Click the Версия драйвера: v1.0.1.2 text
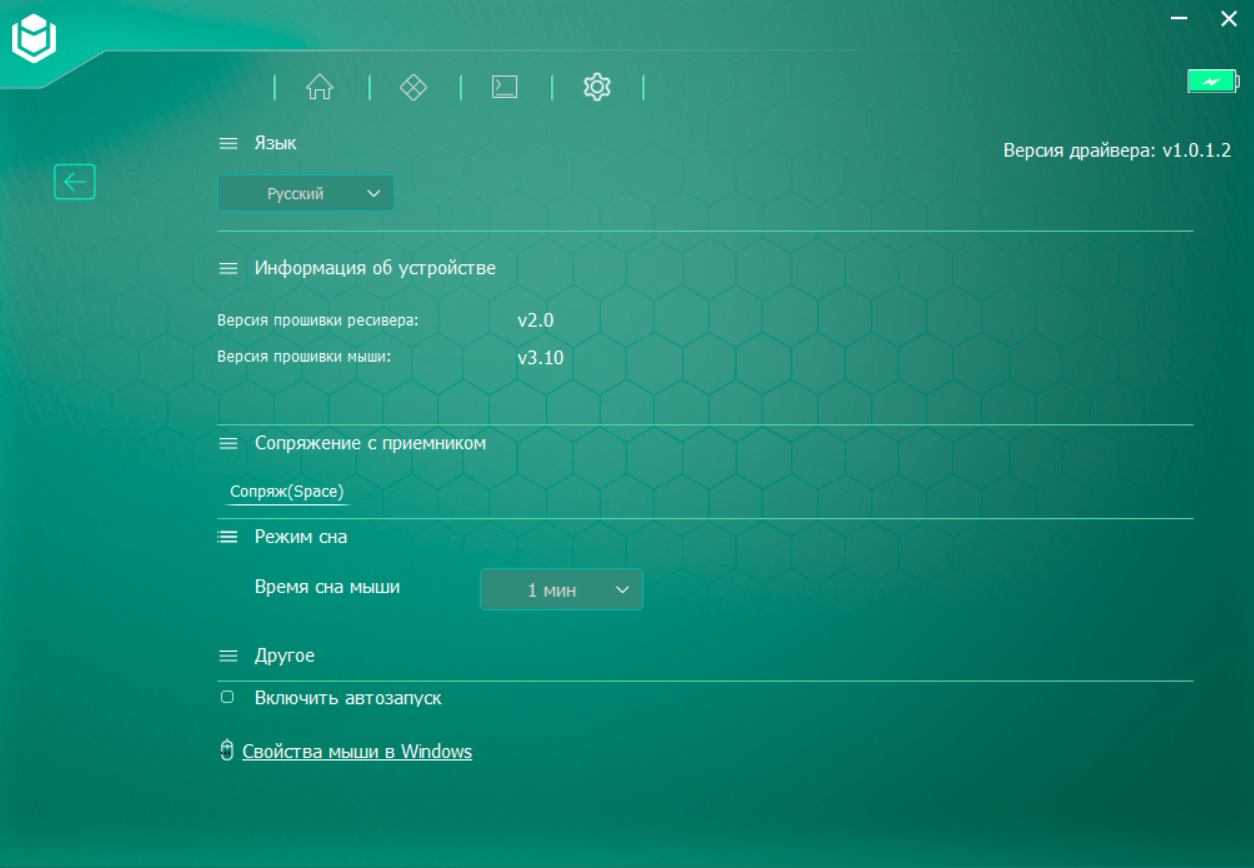Screen dimensions: 1254x868 point(1117,151)
